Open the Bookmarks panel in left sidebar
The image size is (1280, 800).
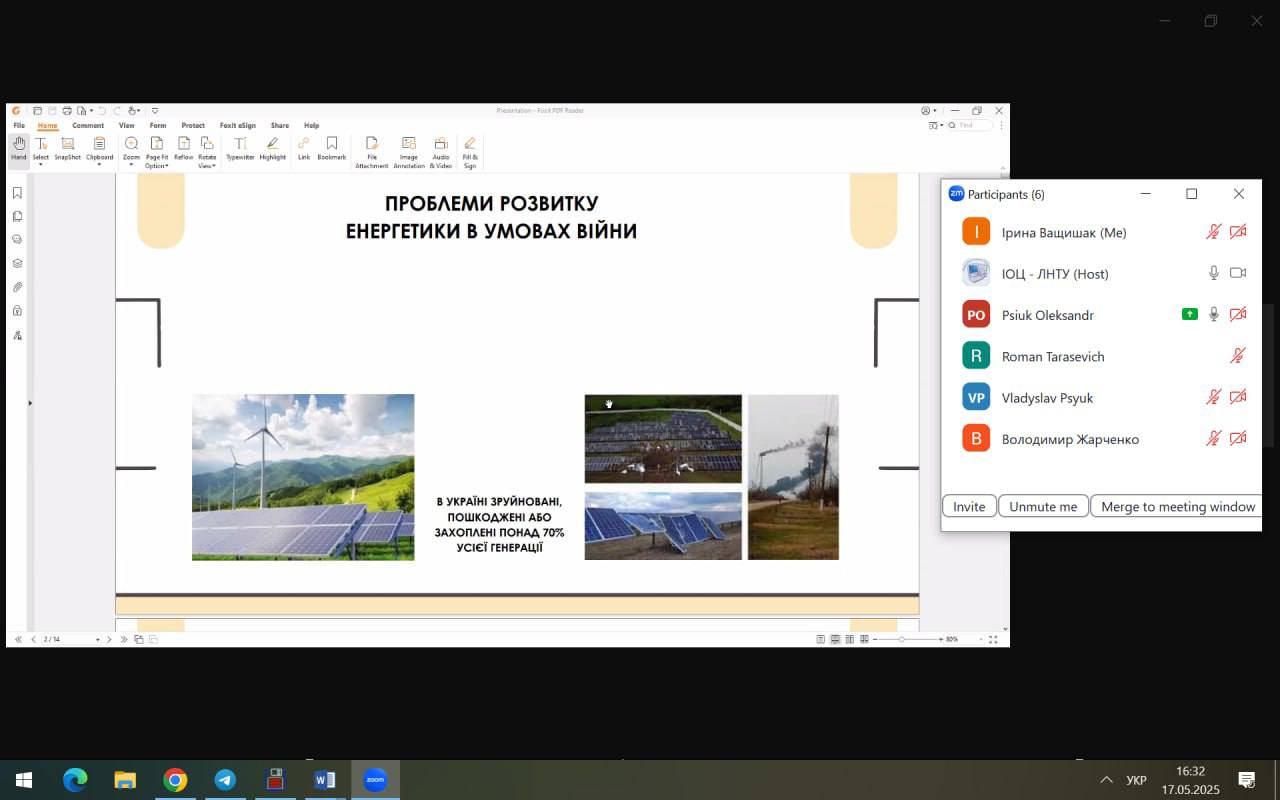[18, 193]
